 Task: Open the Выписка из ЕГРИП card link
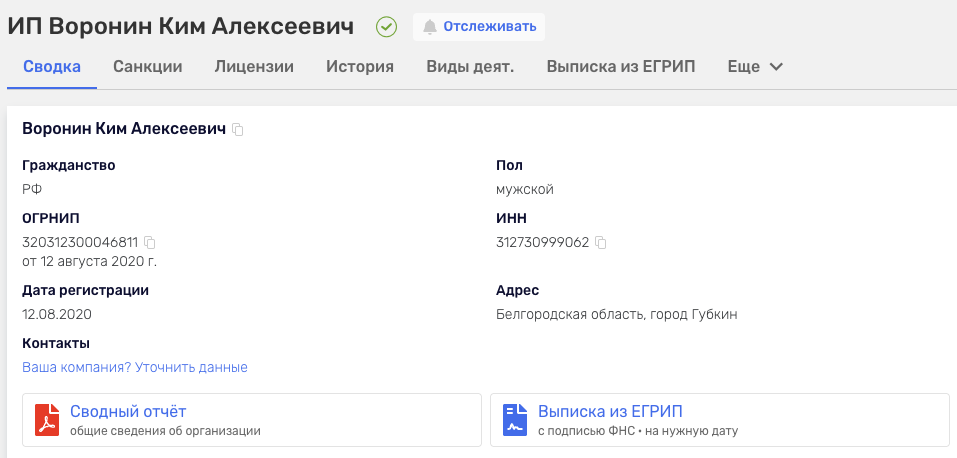tap(610, 411)
